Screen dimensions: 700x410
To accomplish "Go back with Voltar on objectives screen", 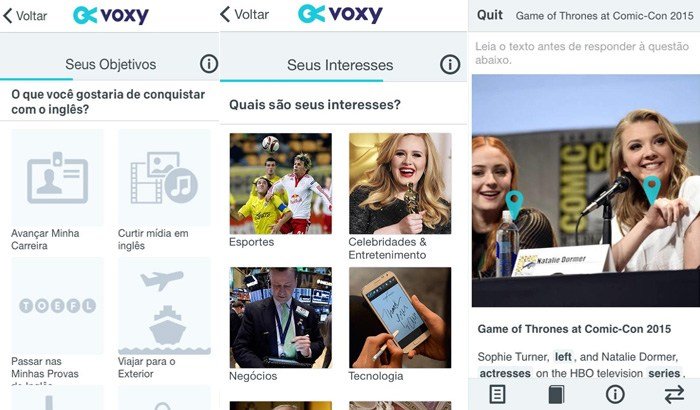I will point(25,16).
